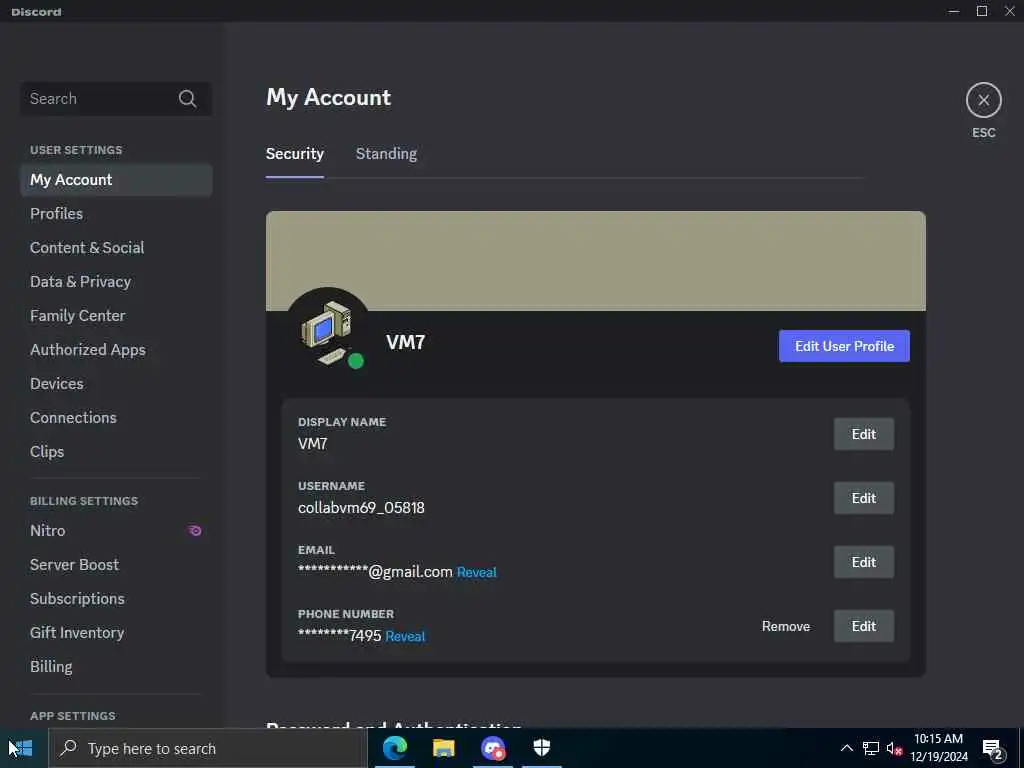Reveal the hidden email address
Image resolution: width=1024 pixels, height=768 pixels.
point(476,572)
